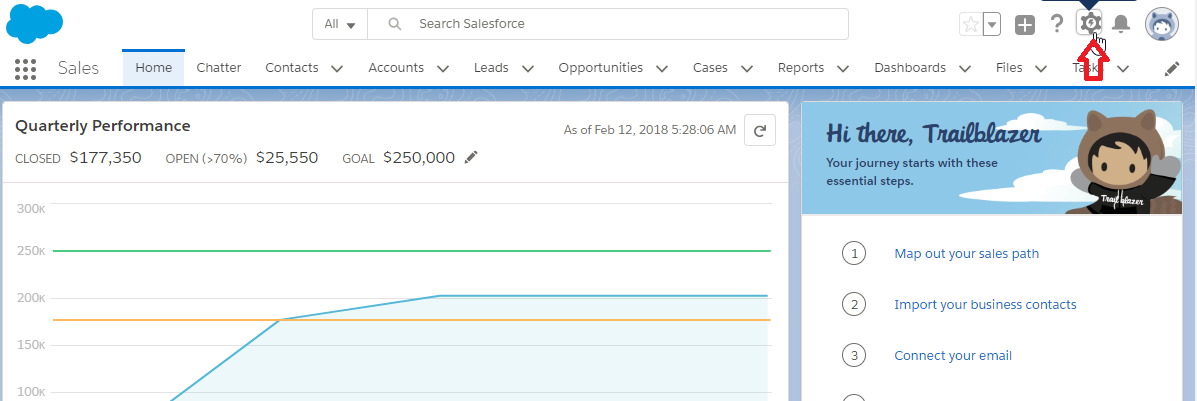Screen dimensions: 1197x401
Task: Open Global Actions plus icon
Action: point(1025,25)
